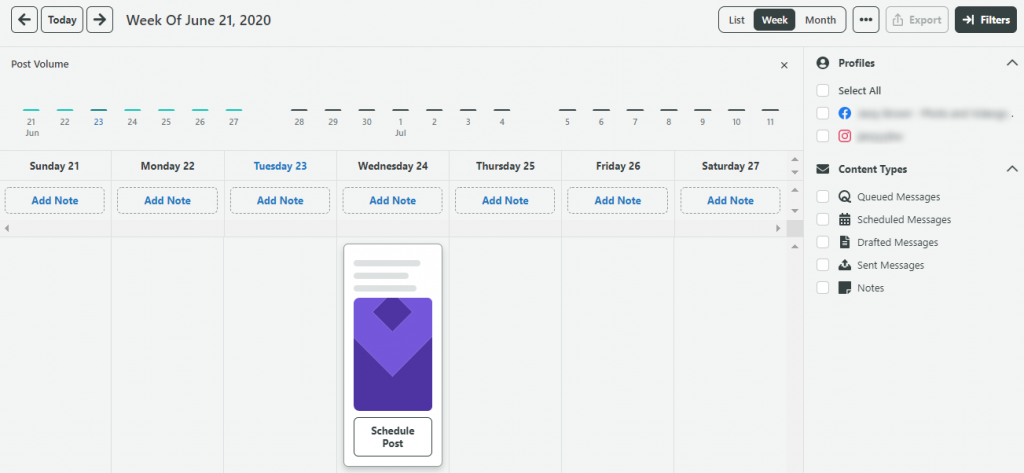Switch to List view
1024x473 pixels.
coord(736,20)
